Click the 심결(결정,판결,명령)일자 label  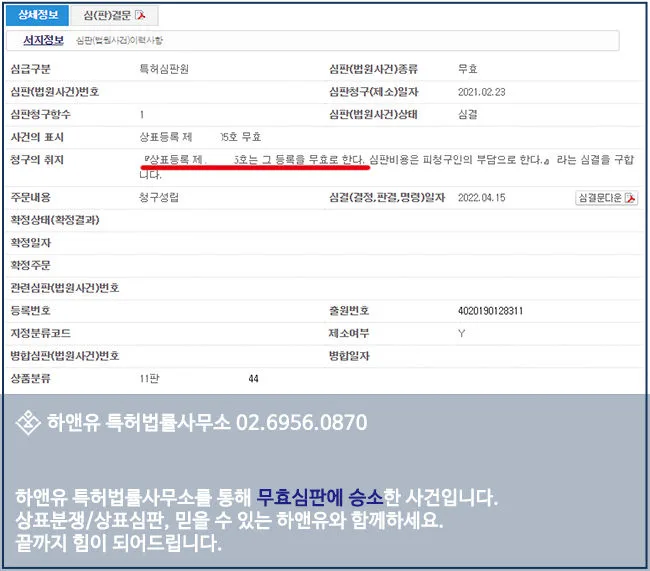tap(387, 198)
